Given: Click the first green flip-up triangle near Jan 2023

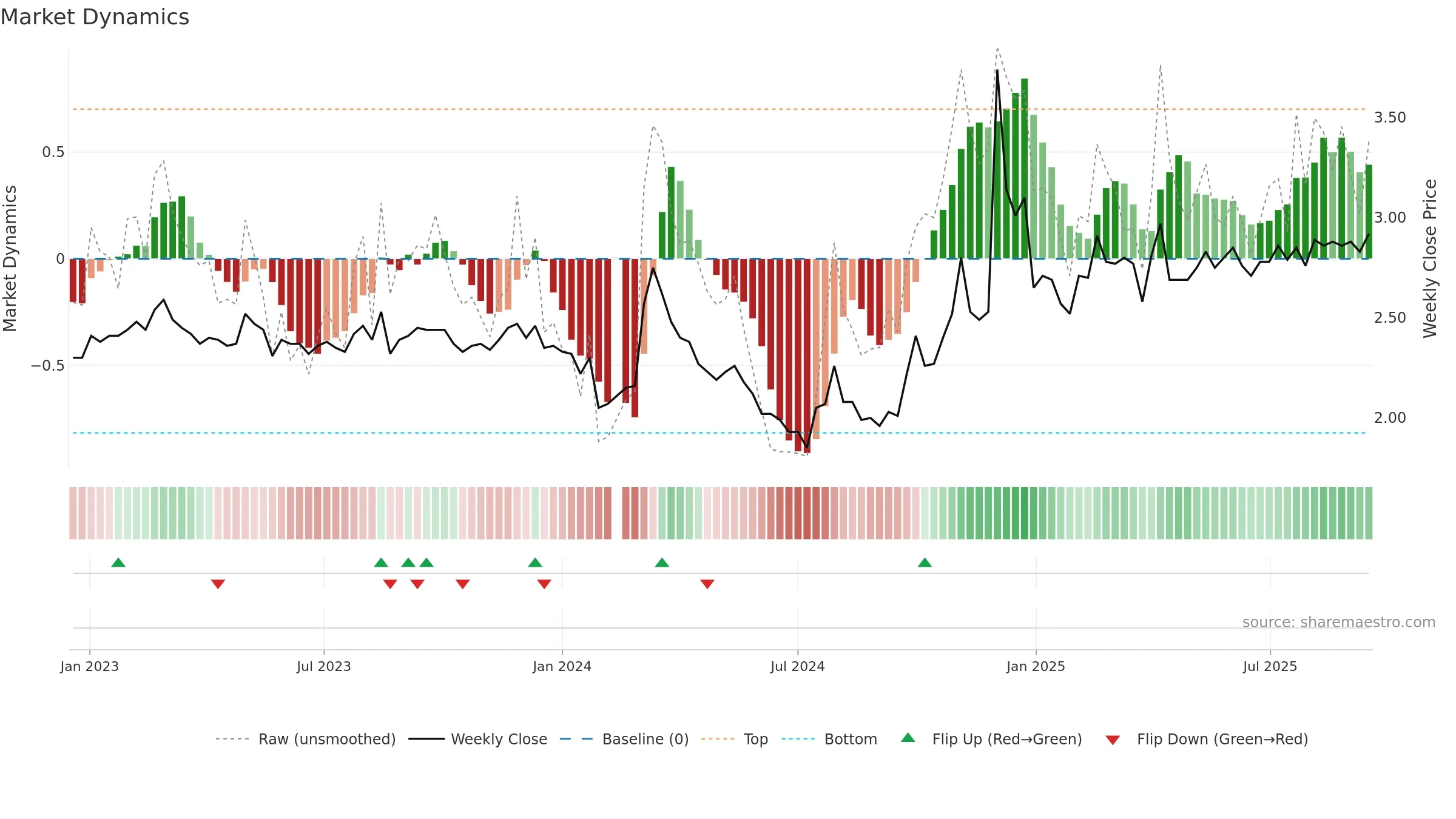Looking at the screenshot, I should pos(118,563).
